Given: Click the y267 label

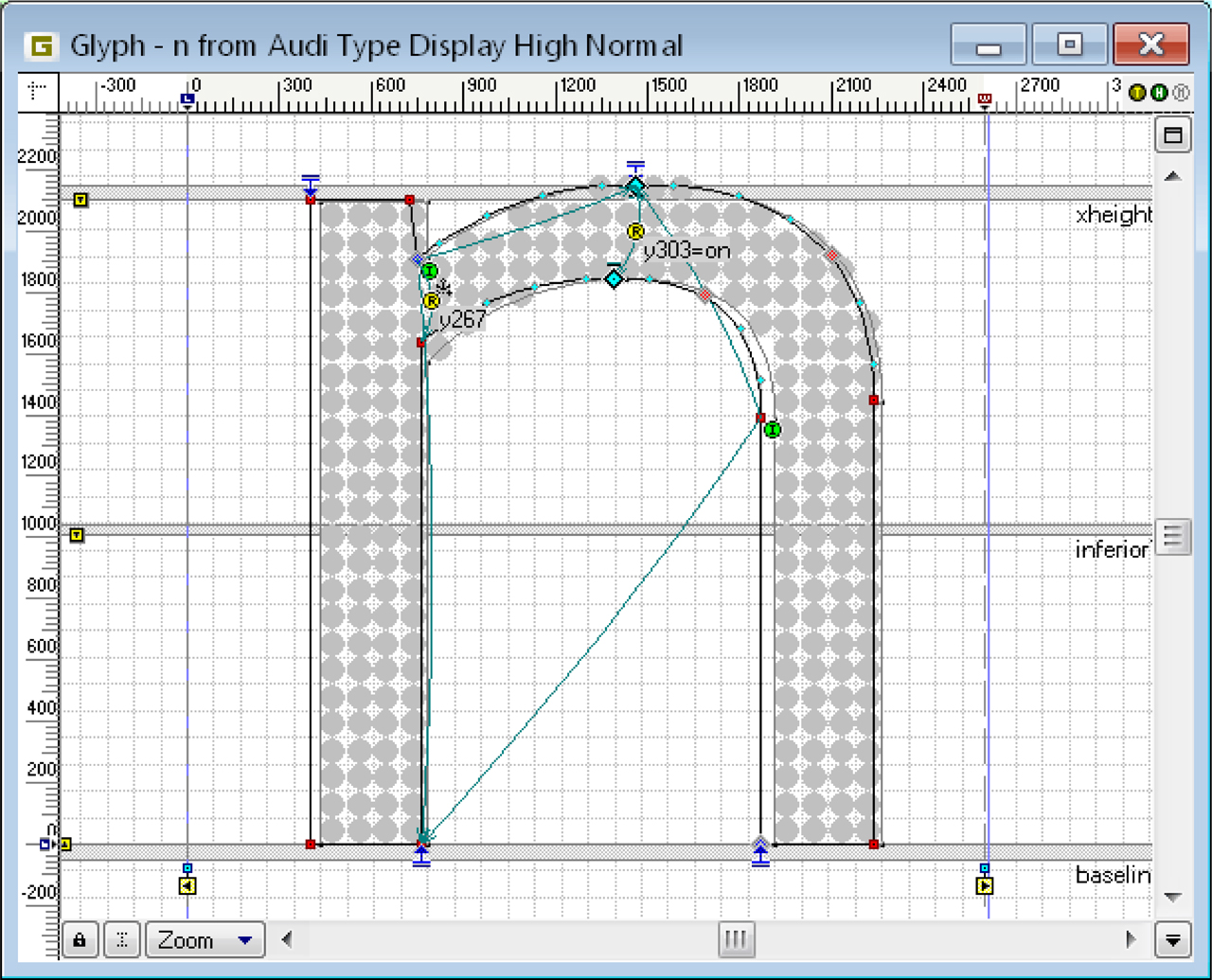Looking at the screenshot, I should [463, 320].
